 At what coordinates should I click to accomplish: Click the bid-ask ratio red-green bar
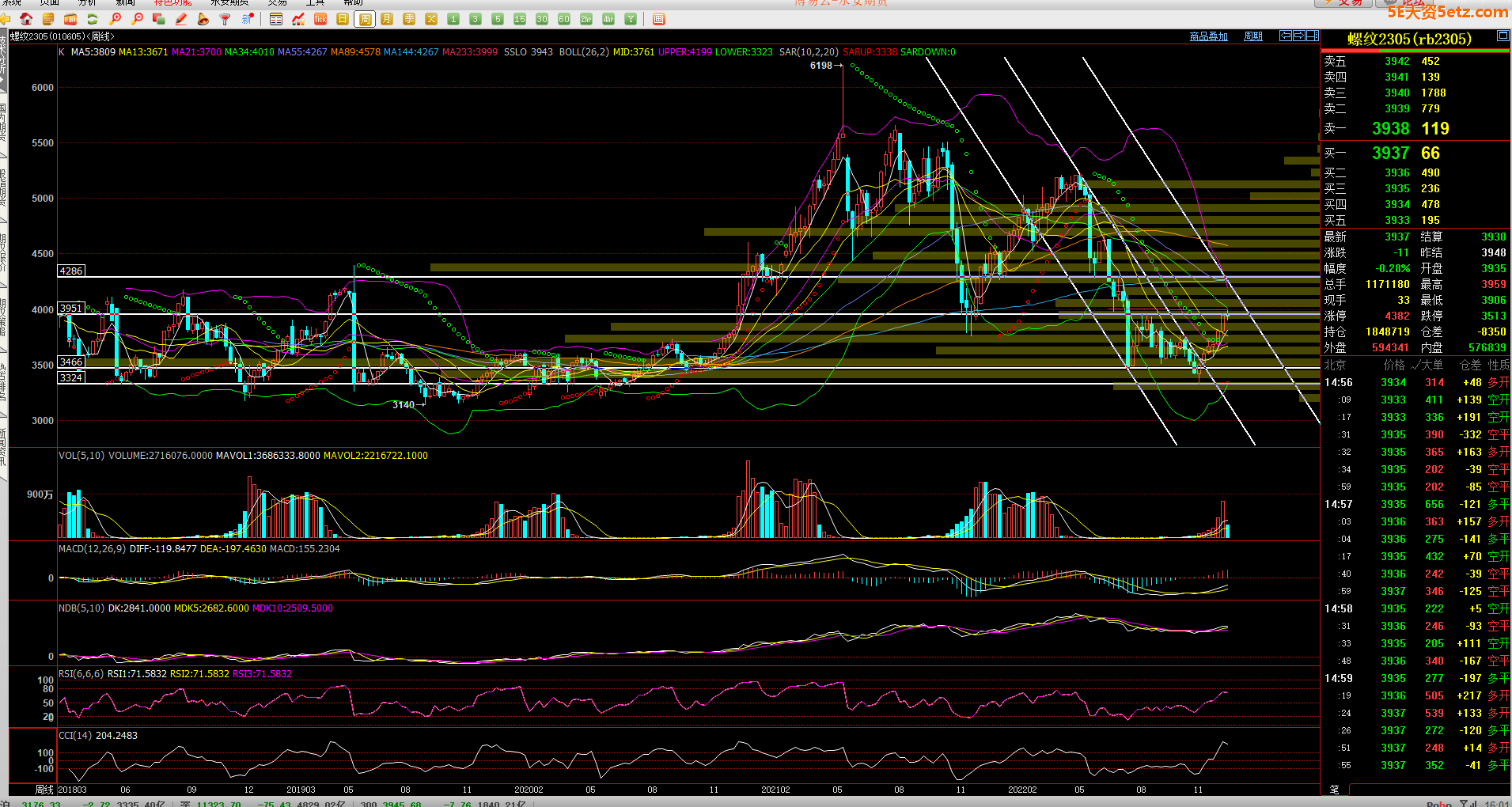pos(1415,51)
